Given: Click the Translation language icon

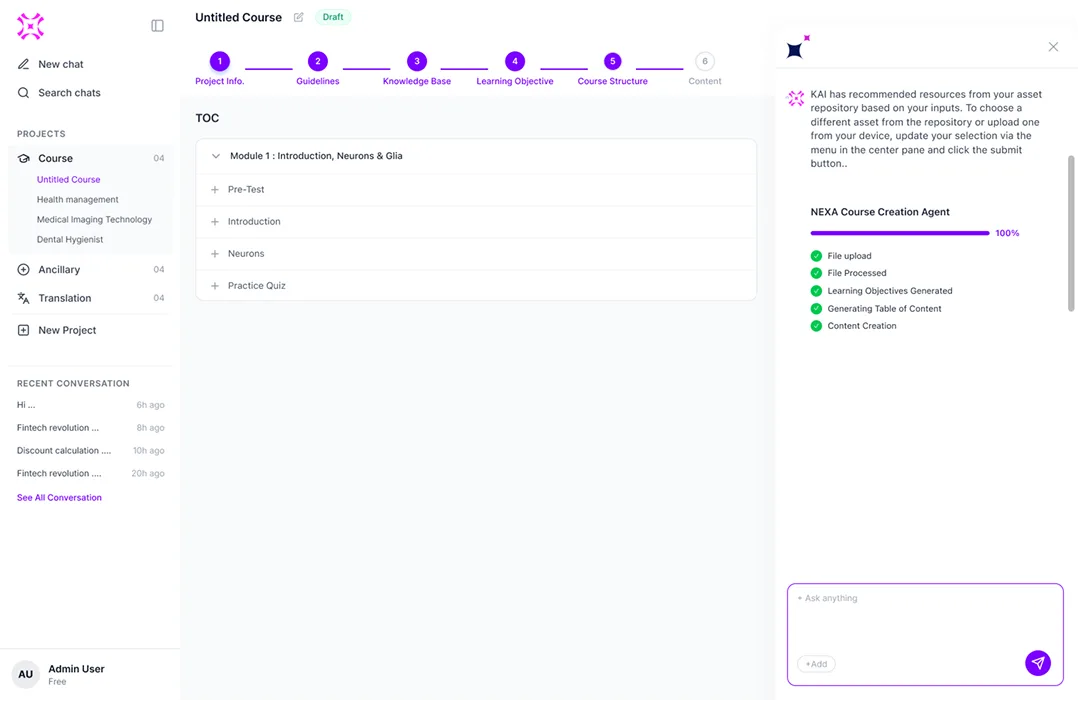Looking at the screenshot, I should click(23, 298).
